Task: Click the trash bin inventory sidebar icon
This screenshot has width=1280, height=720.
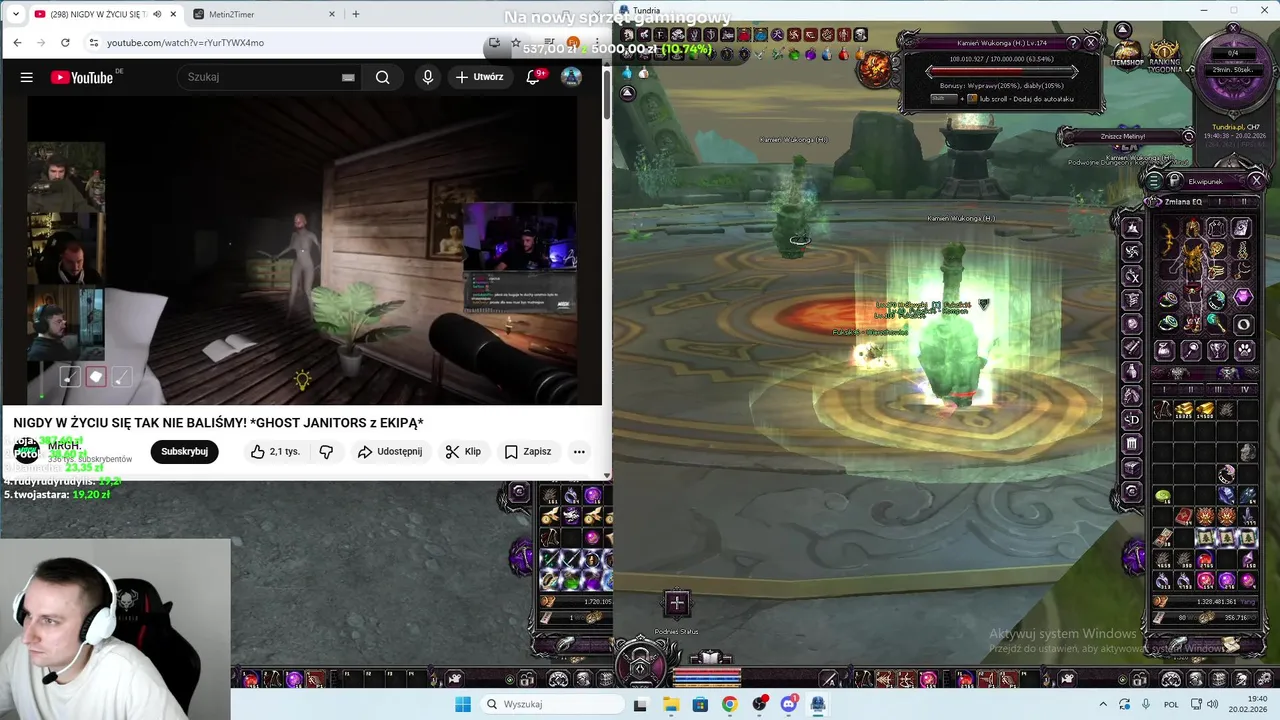Action: coord(1132,444)
